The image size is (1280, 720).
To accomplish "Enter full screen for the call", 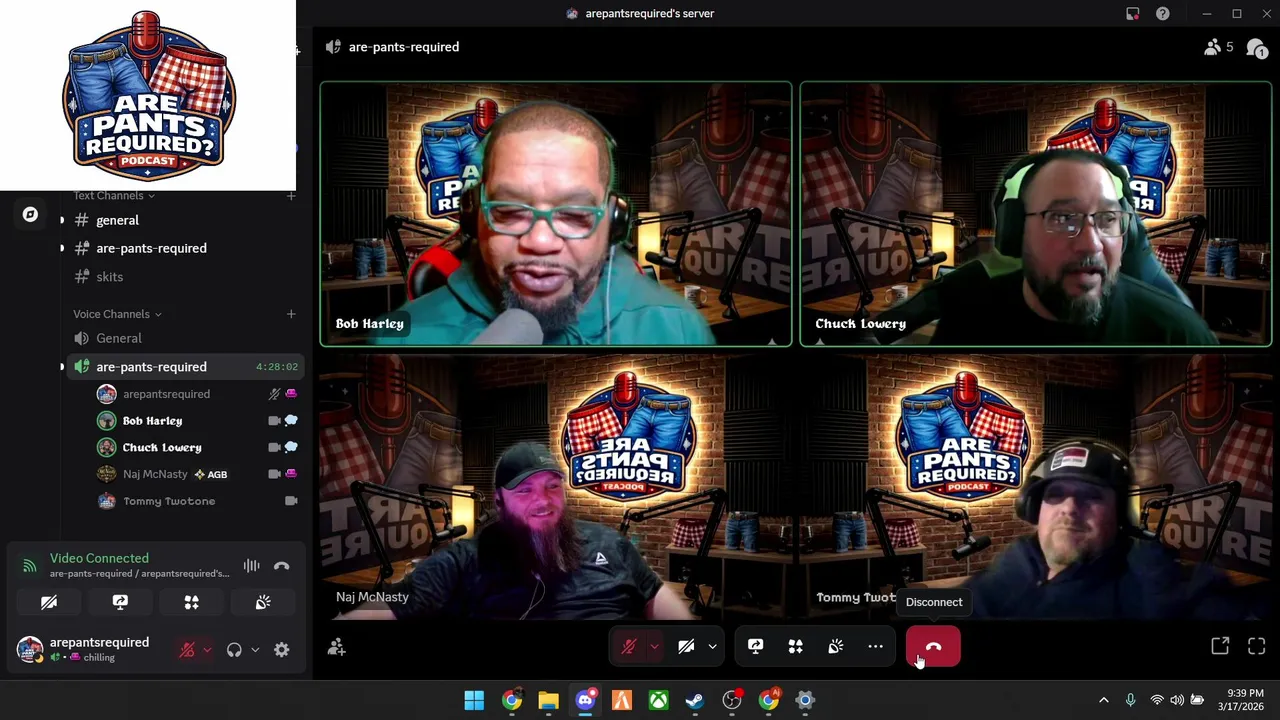I will pos(1257,647).
